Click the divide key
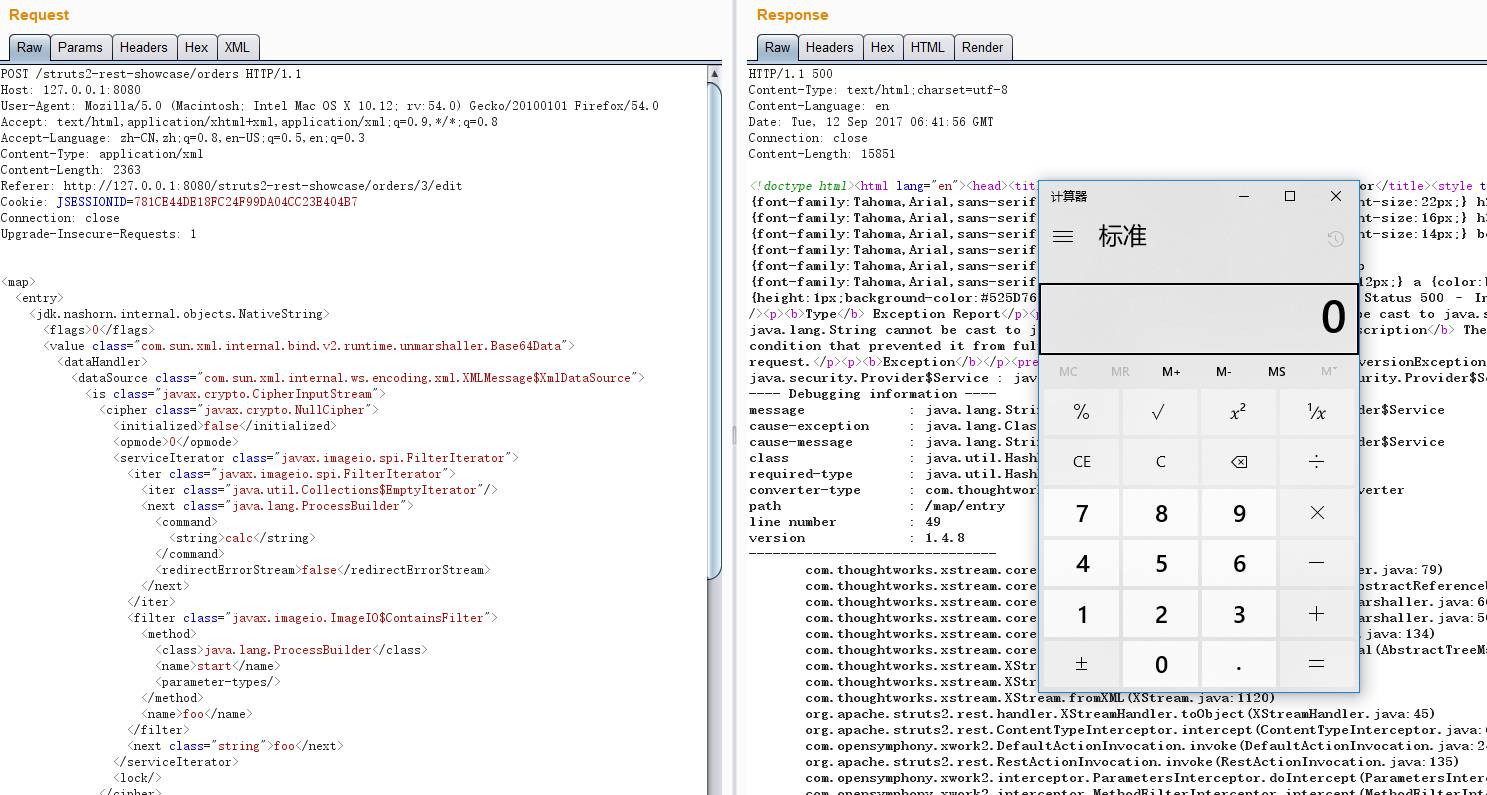Viewport: 1487px width, 795px height. (x=1316, y=462)
